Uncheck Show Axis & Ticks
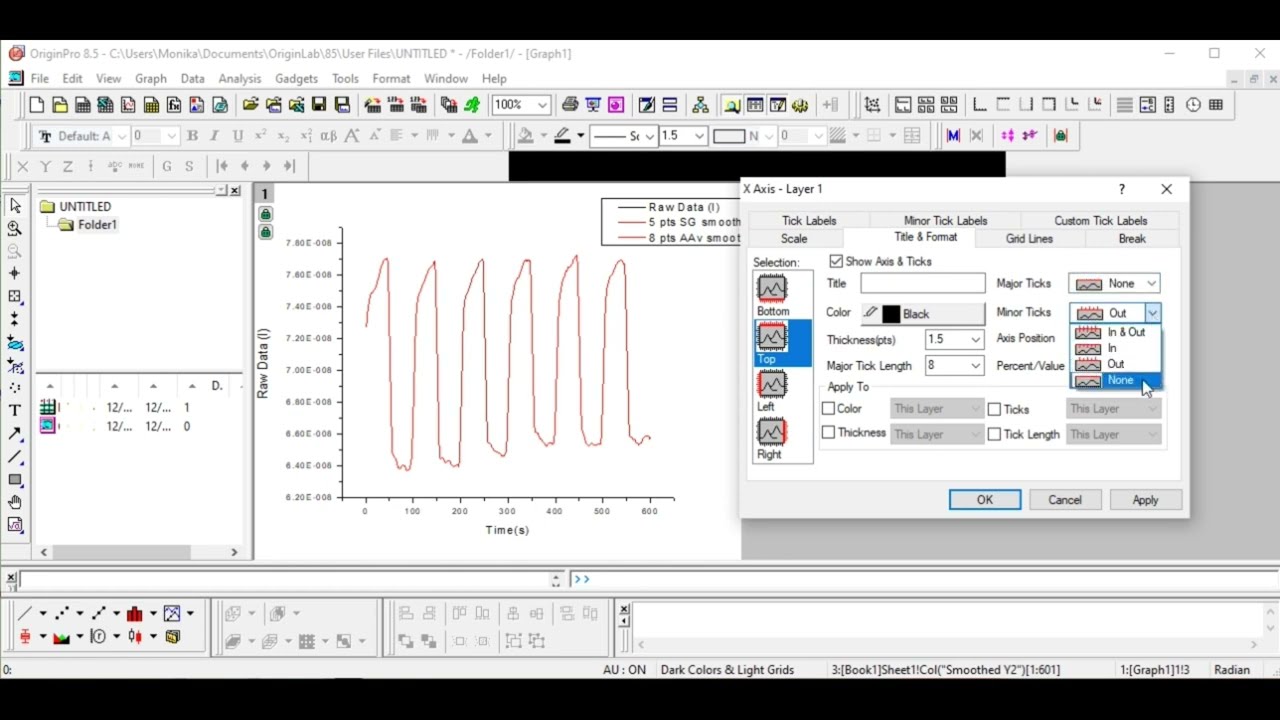 pyautogui.click(x=836, y=261)
